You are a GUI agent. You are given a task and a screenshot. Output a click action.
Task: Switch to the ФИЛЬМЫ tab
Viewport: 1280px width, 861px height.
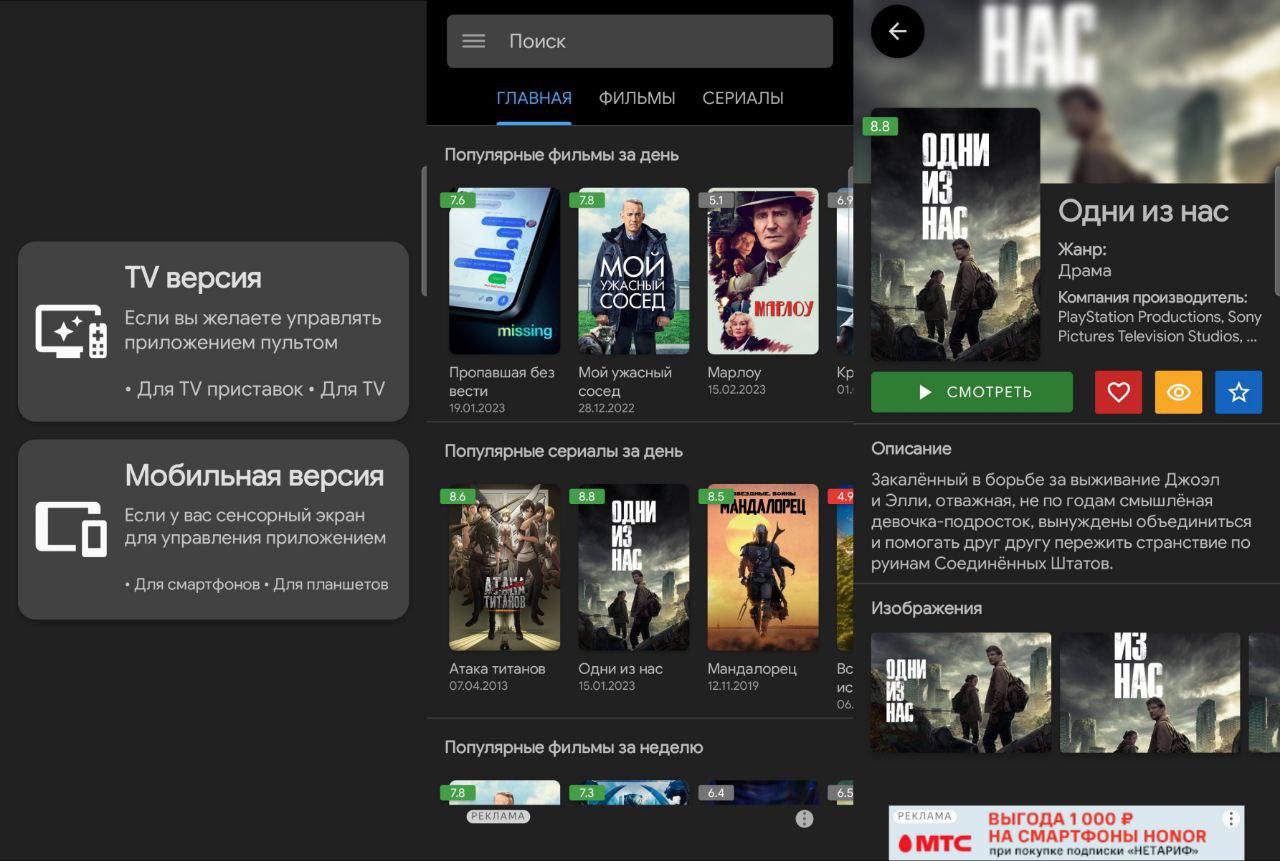(x=637, y=98)
